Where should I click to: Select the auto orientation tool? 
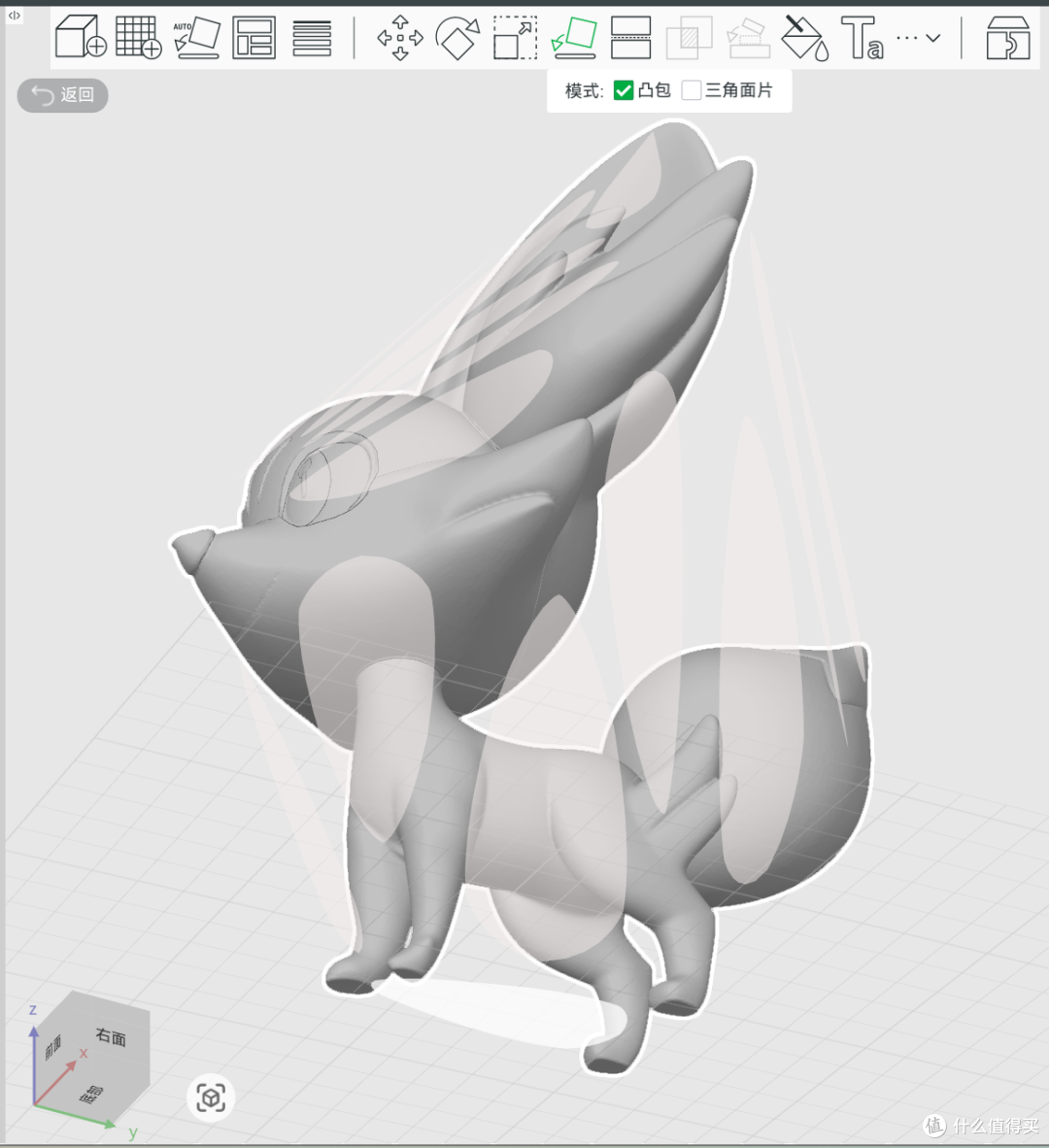tap(196, 37)
